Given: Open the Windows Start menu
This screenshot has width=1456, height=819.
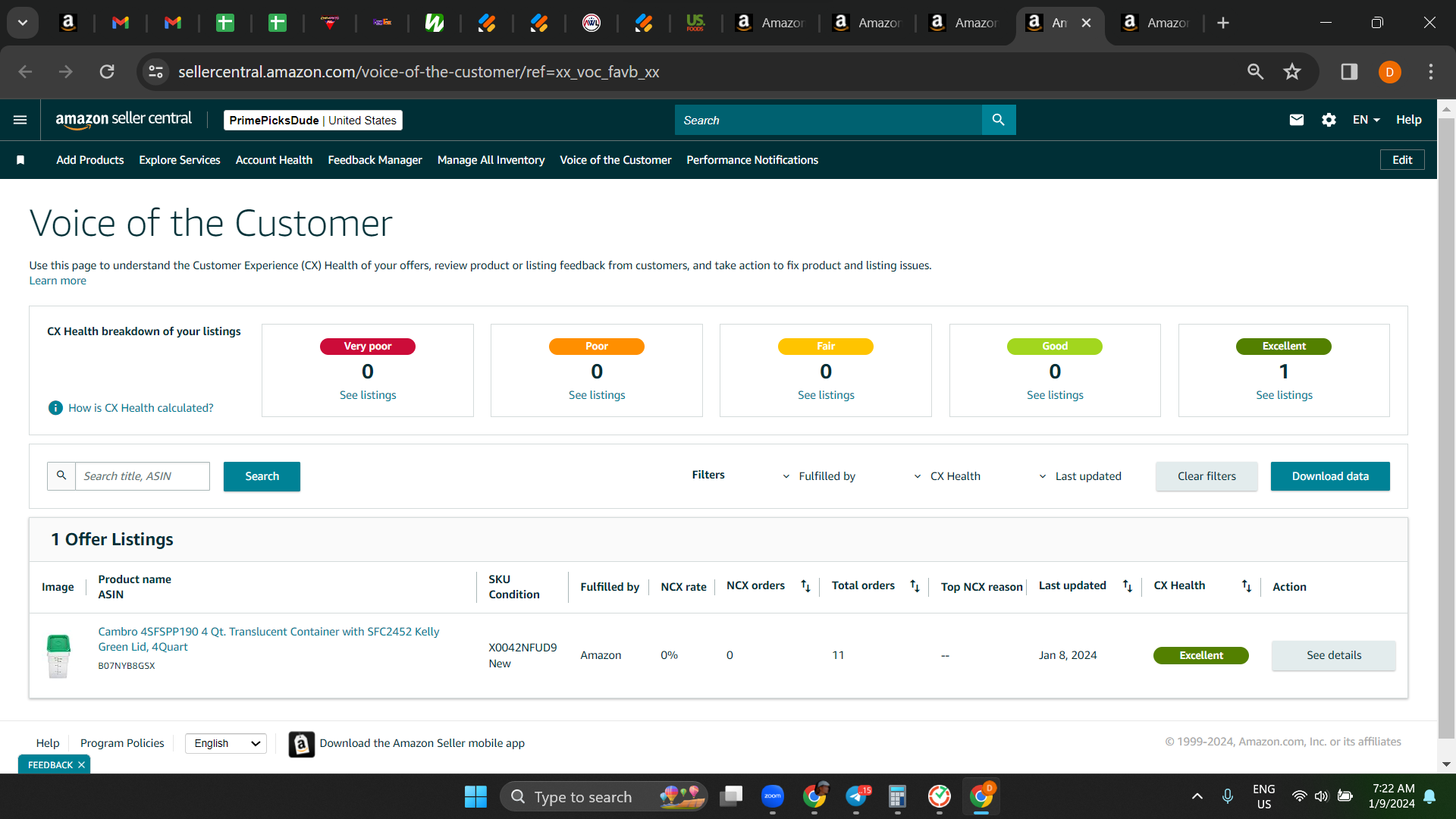Looking at the screenshot, I should pyautogui.click(x=475, y=797).
